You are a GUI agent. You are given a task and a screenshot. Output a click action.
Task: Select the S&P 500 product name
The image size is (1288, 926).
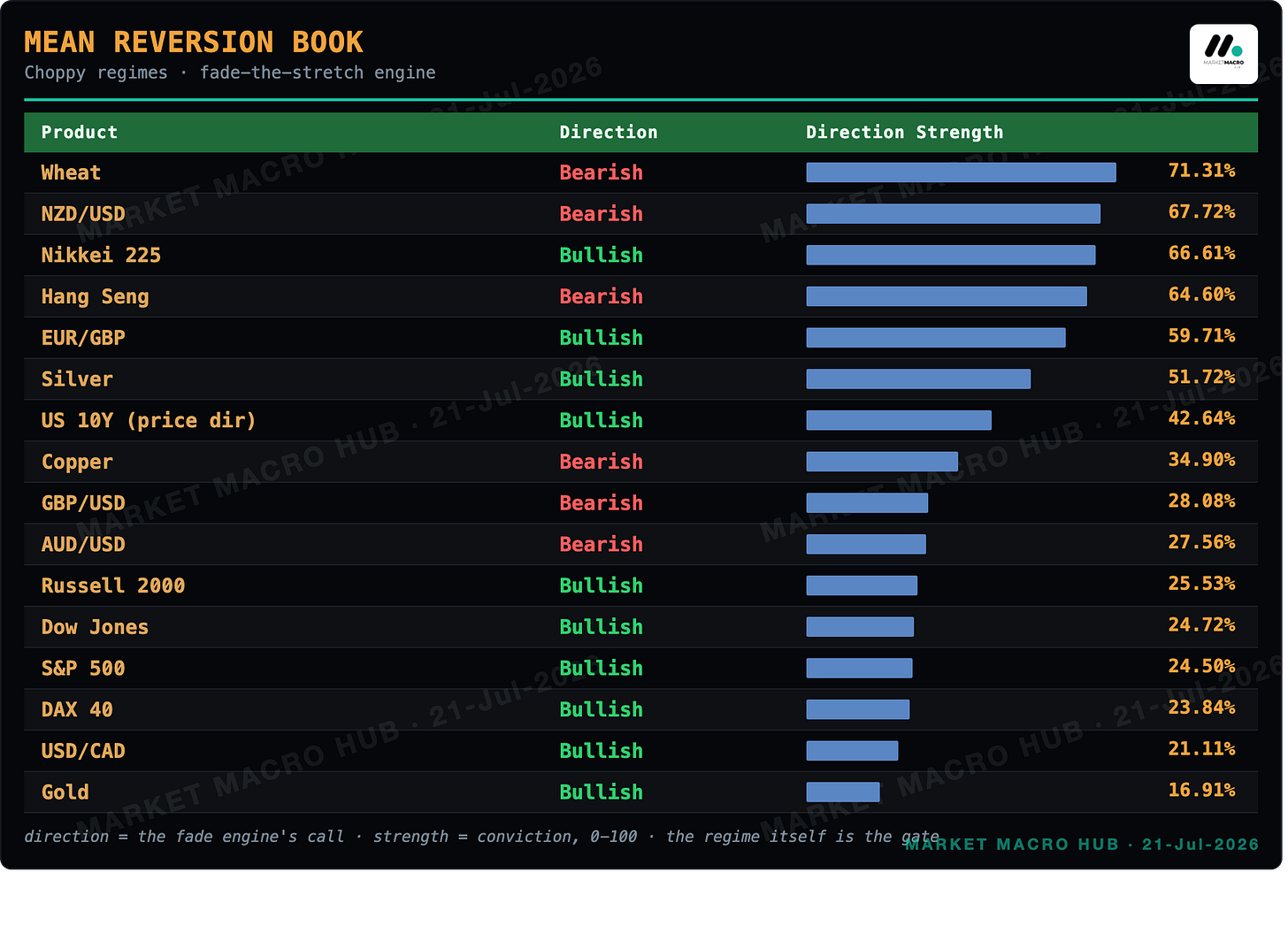tap(83, 669)
